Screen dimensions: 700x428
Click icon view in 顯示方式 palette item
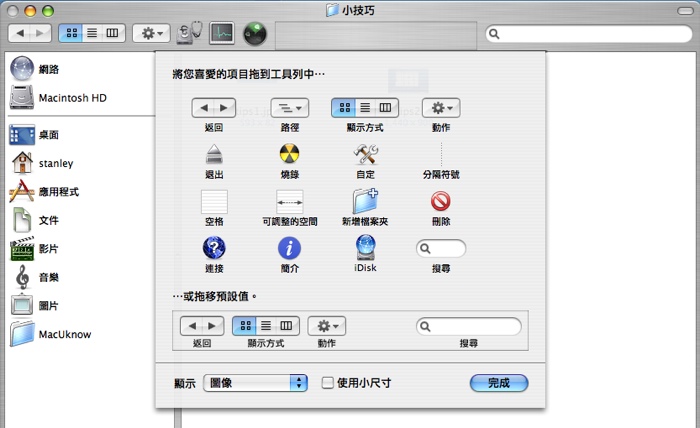tap(344, 108)
